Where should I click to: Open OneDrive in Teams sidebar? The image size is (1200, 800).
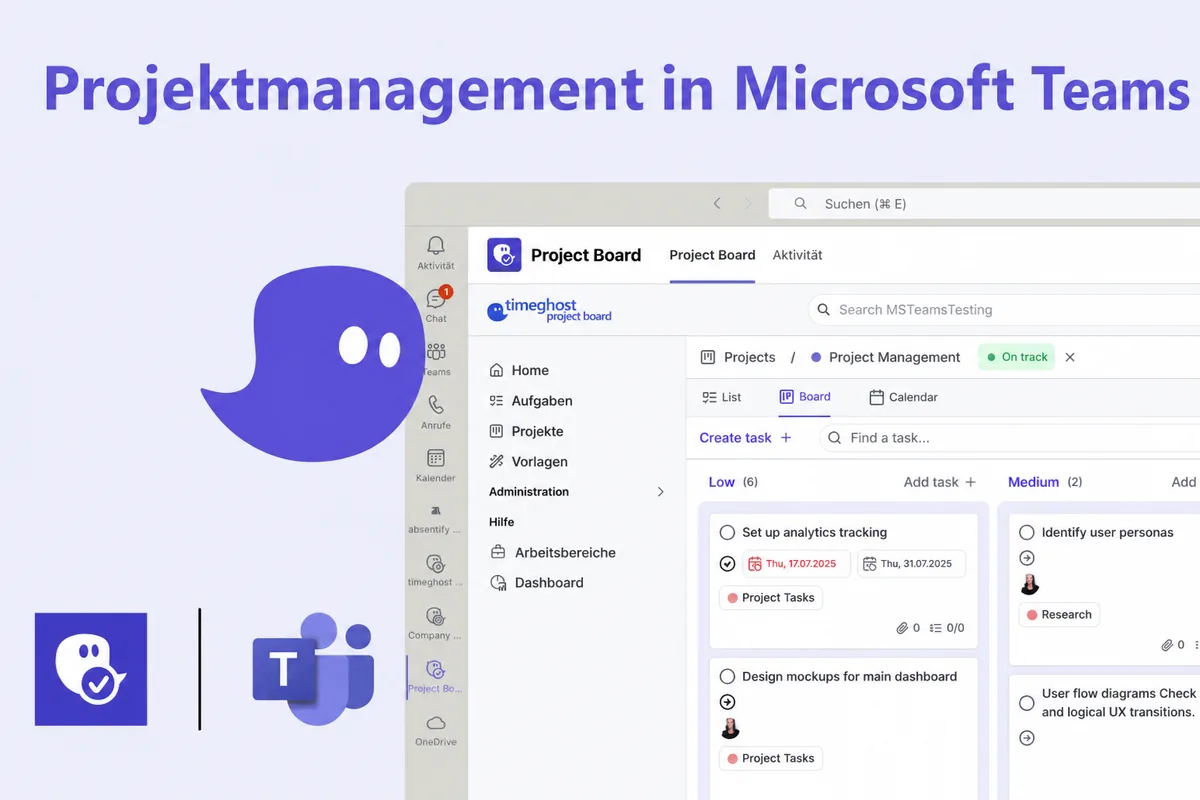[436, 729]
